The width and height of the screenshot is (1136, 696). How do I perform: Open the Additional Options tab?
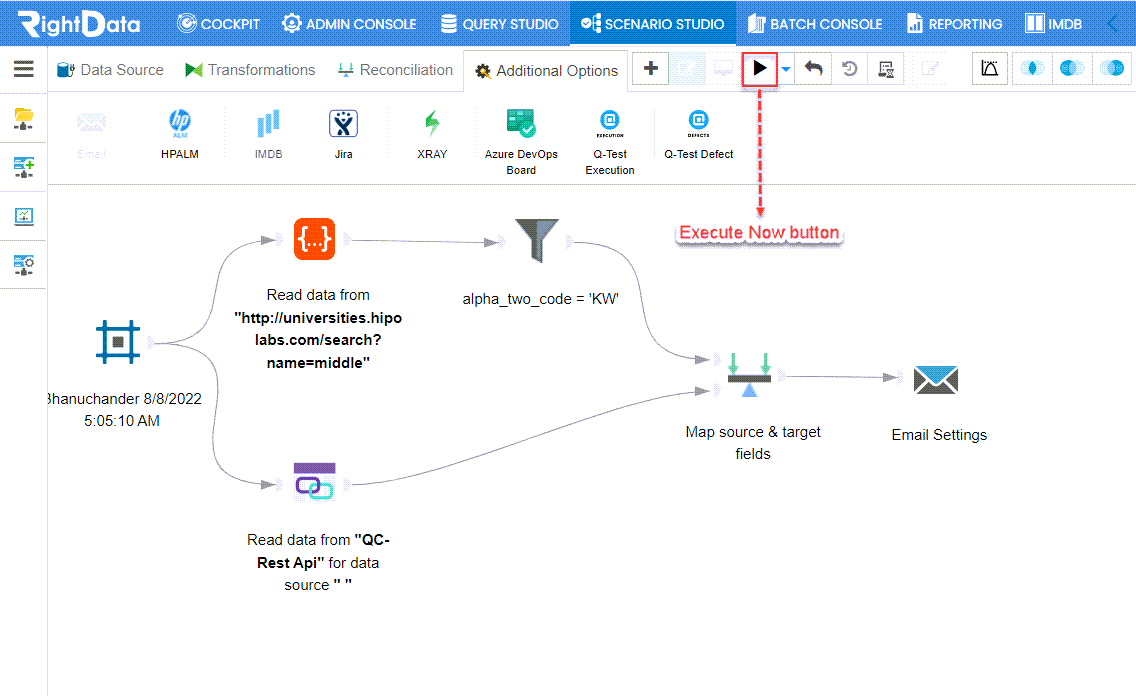click(546, 71)
